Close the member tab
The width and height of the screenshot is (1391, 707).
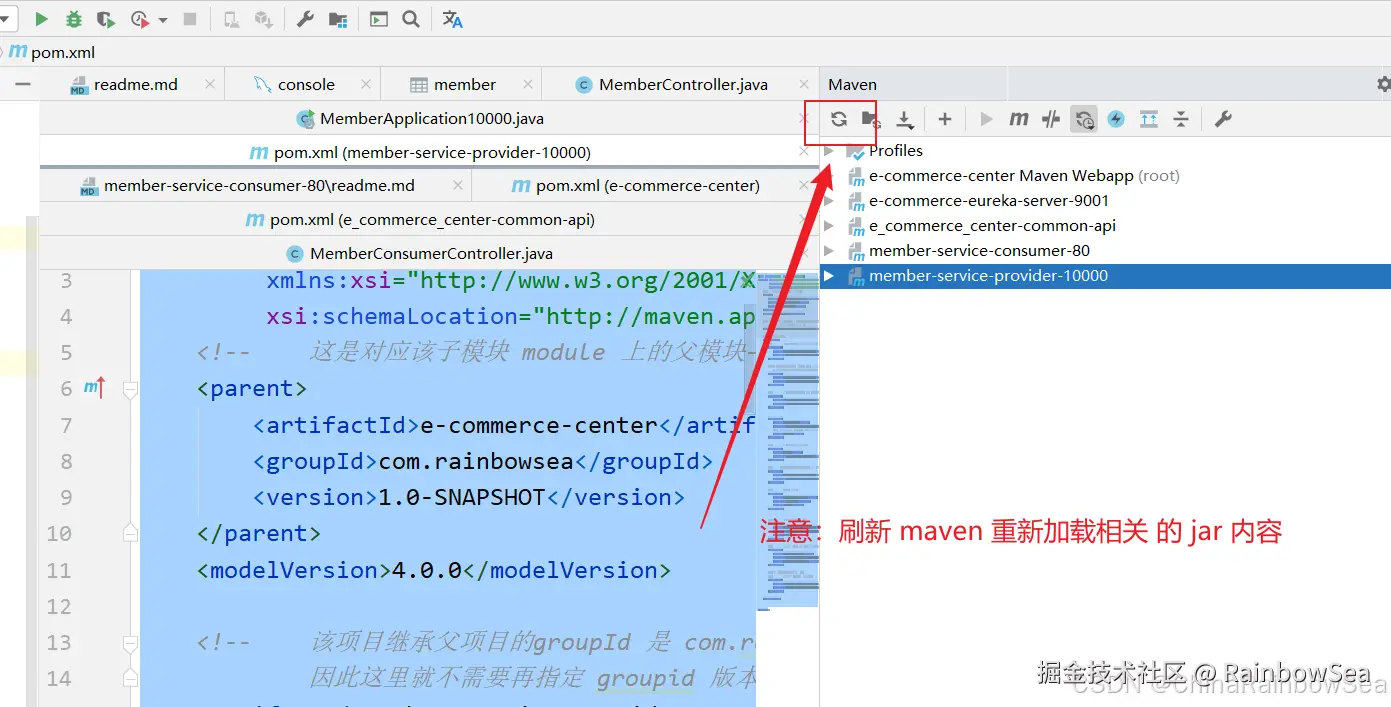point(527,84)
